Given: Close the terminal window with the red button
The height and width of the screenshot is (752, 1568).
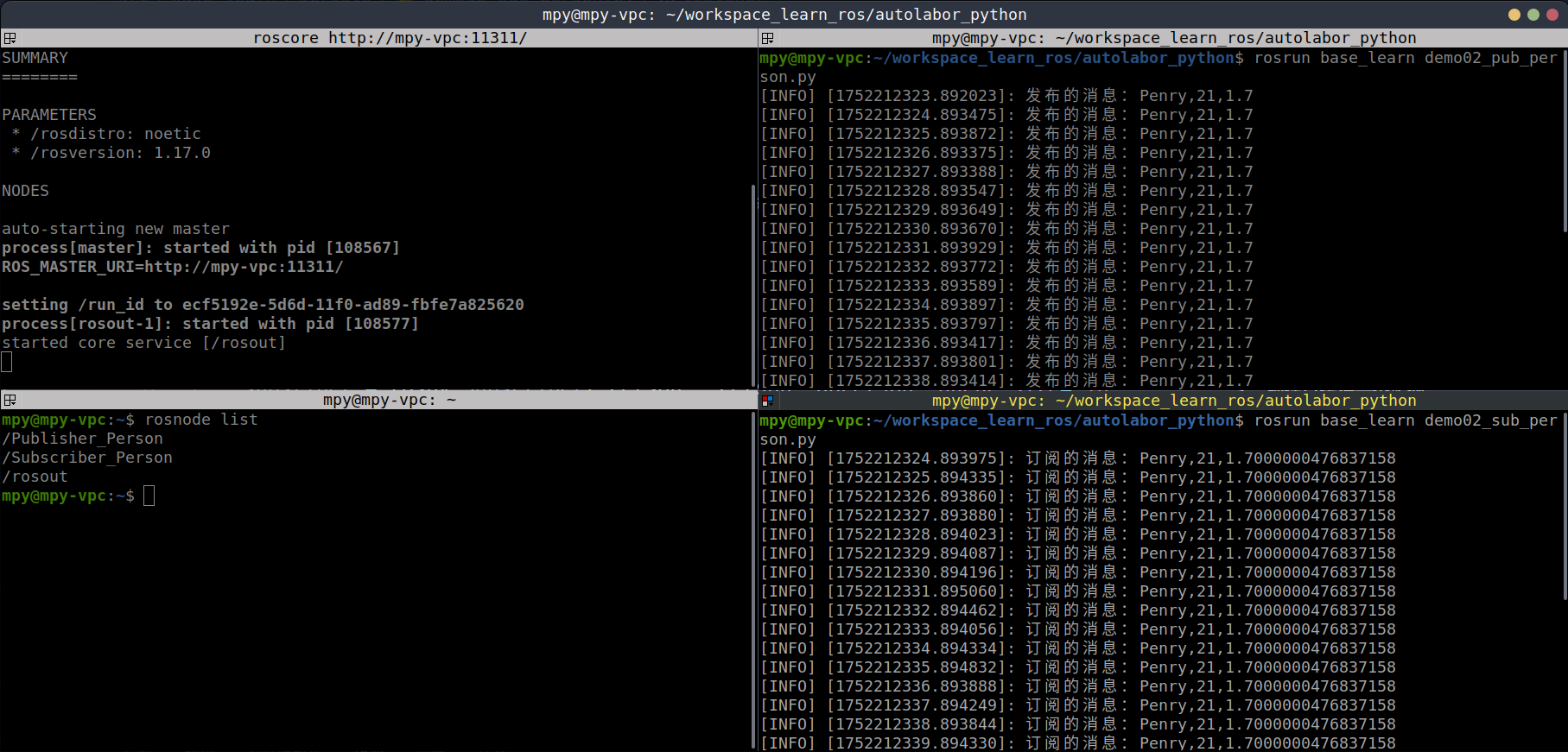Looking at the screenshot, I should (1552, 15).
